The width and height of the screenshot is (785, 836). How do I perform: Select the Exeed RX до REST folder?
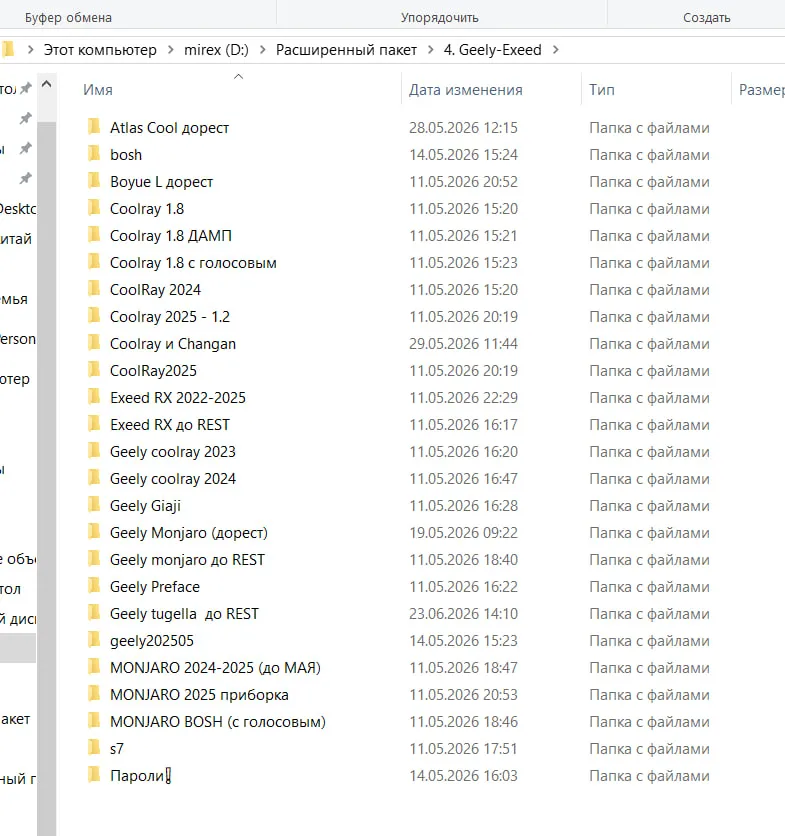pos(170,424)
